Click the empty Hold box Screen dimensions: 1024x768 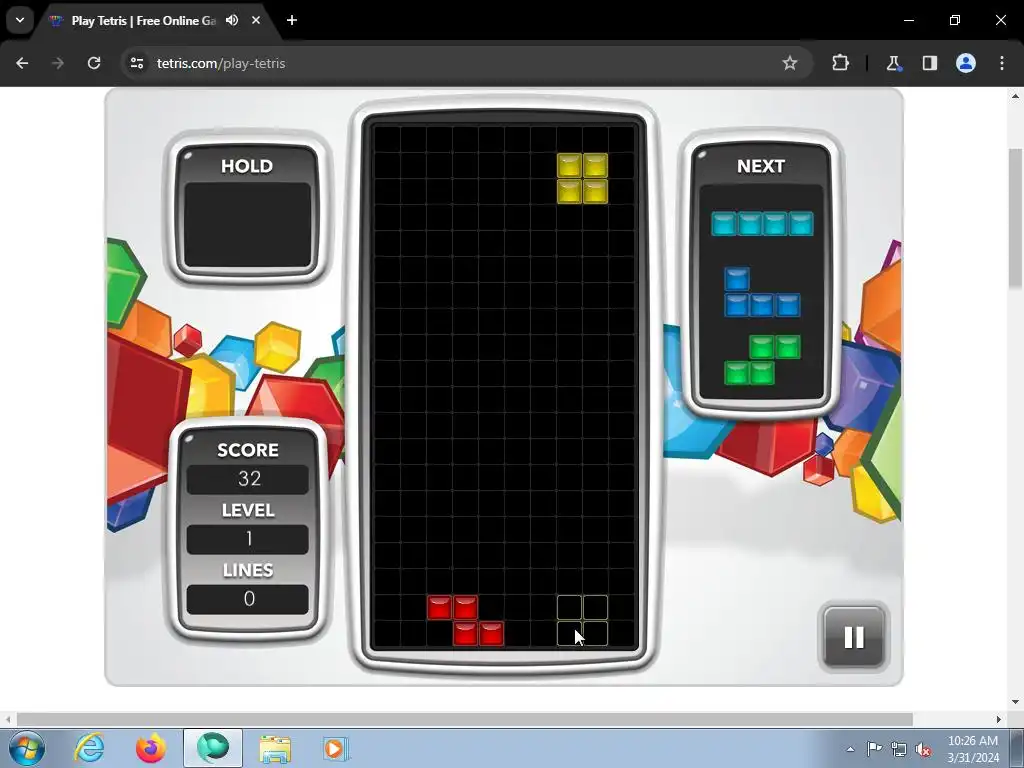[x=248, y=225]
